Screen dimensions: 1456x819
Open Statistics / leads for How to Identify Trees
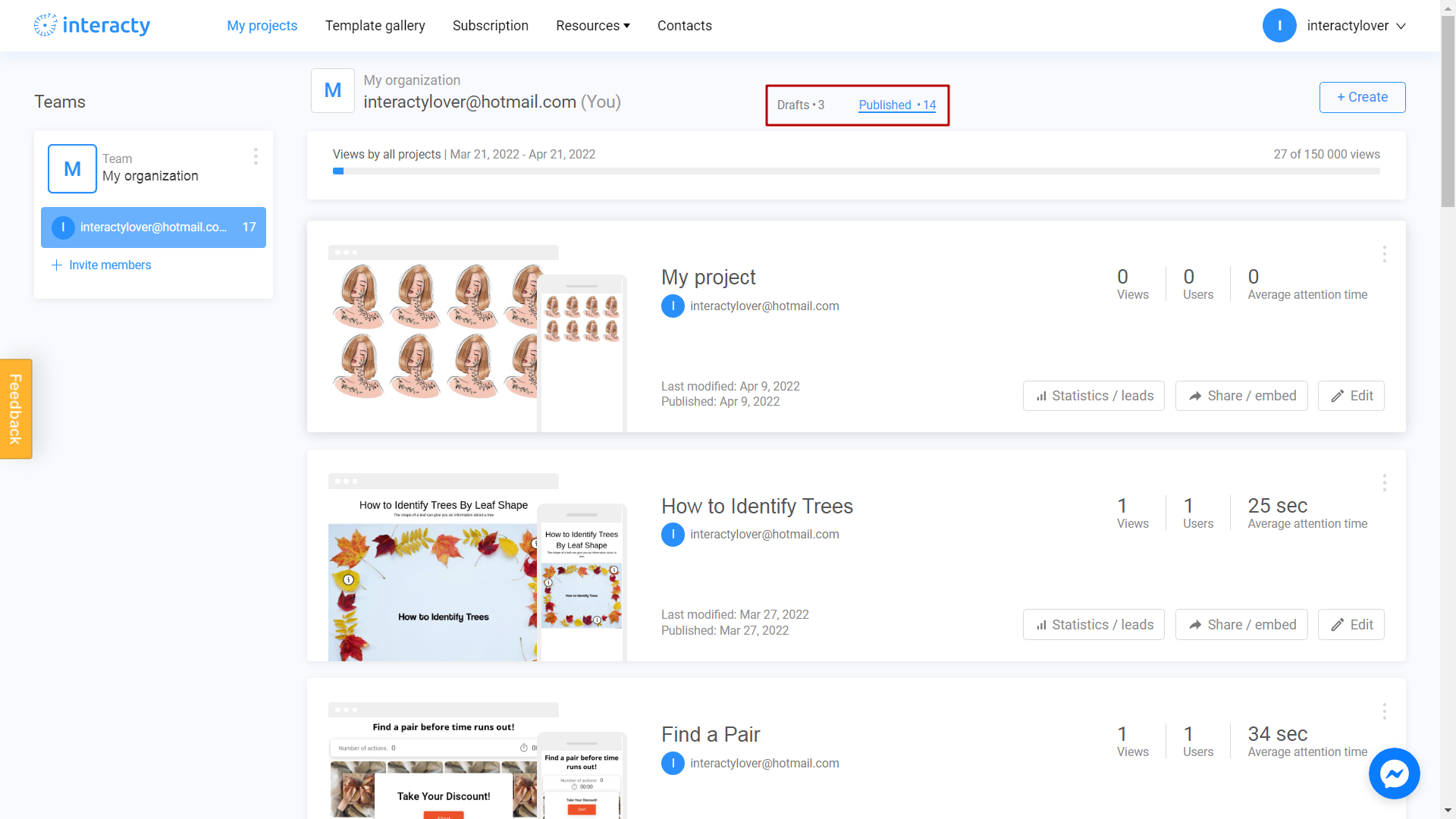1094,624
